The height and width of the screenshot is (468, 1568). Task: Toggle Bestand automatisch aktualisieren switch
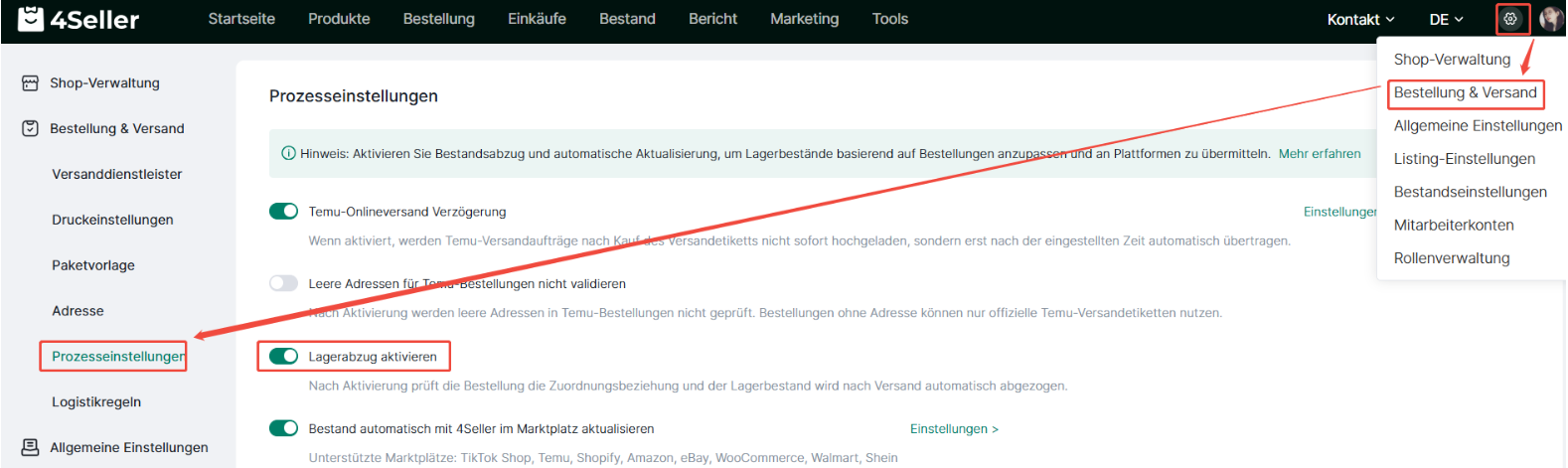[x=283, y=428]
